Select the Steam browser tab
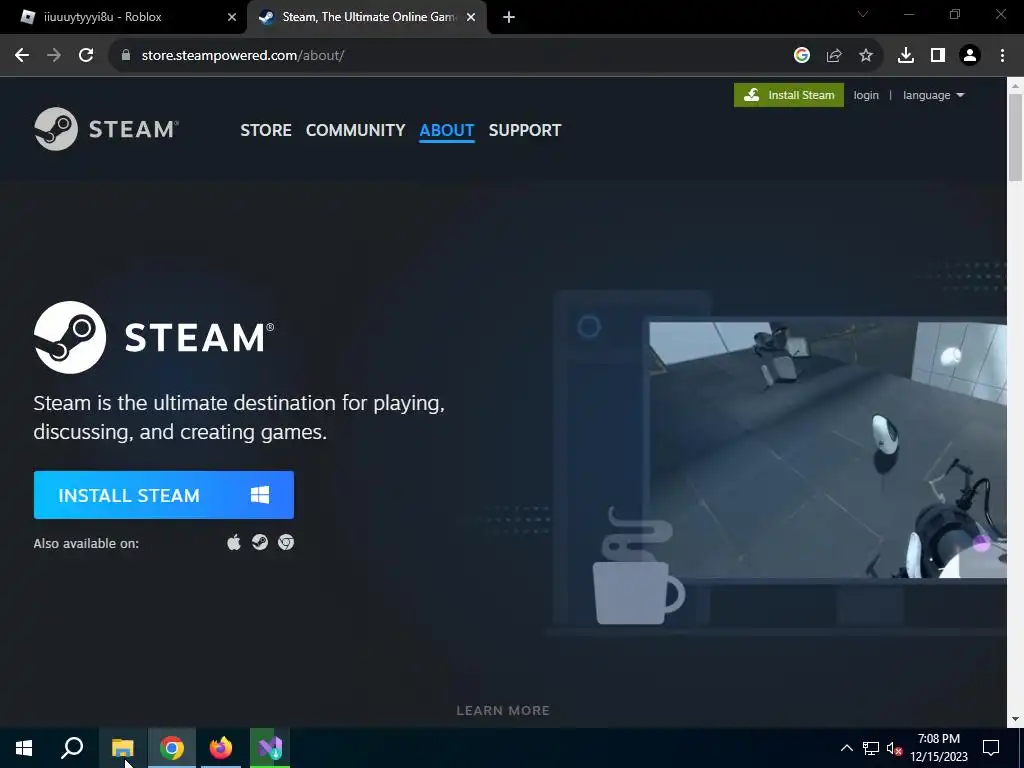1024x768 pixels. coord(367,18)
